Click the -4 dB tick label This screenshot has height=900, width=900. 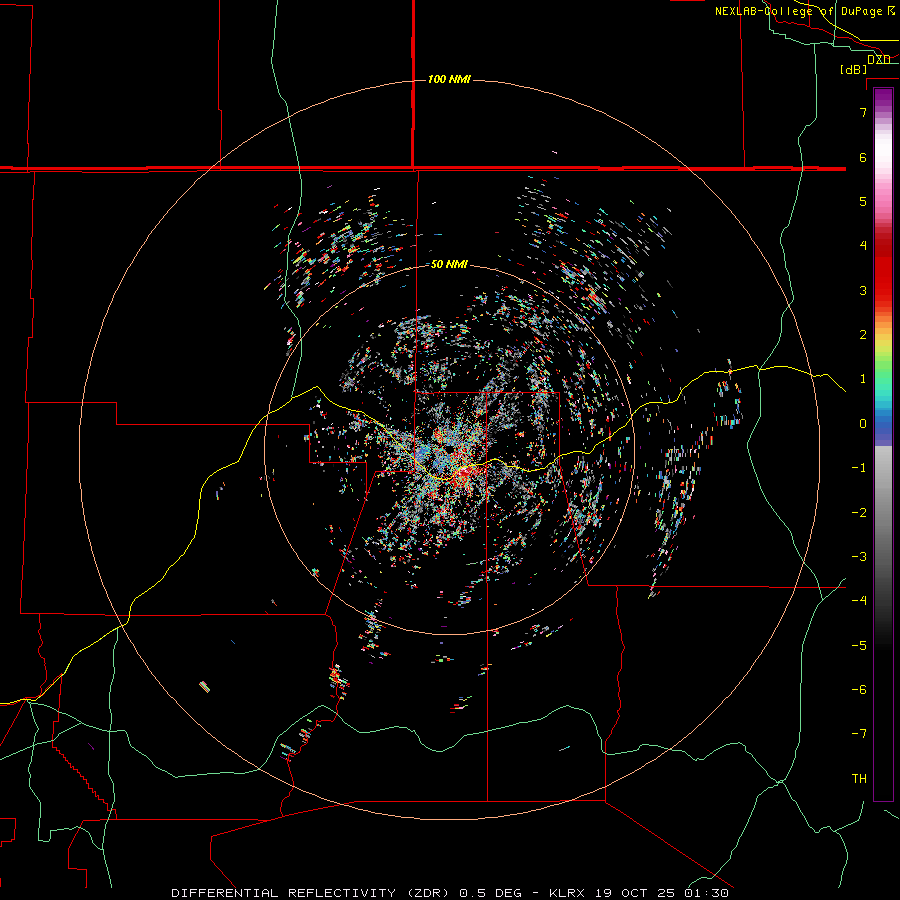click(x=859, y=601)
